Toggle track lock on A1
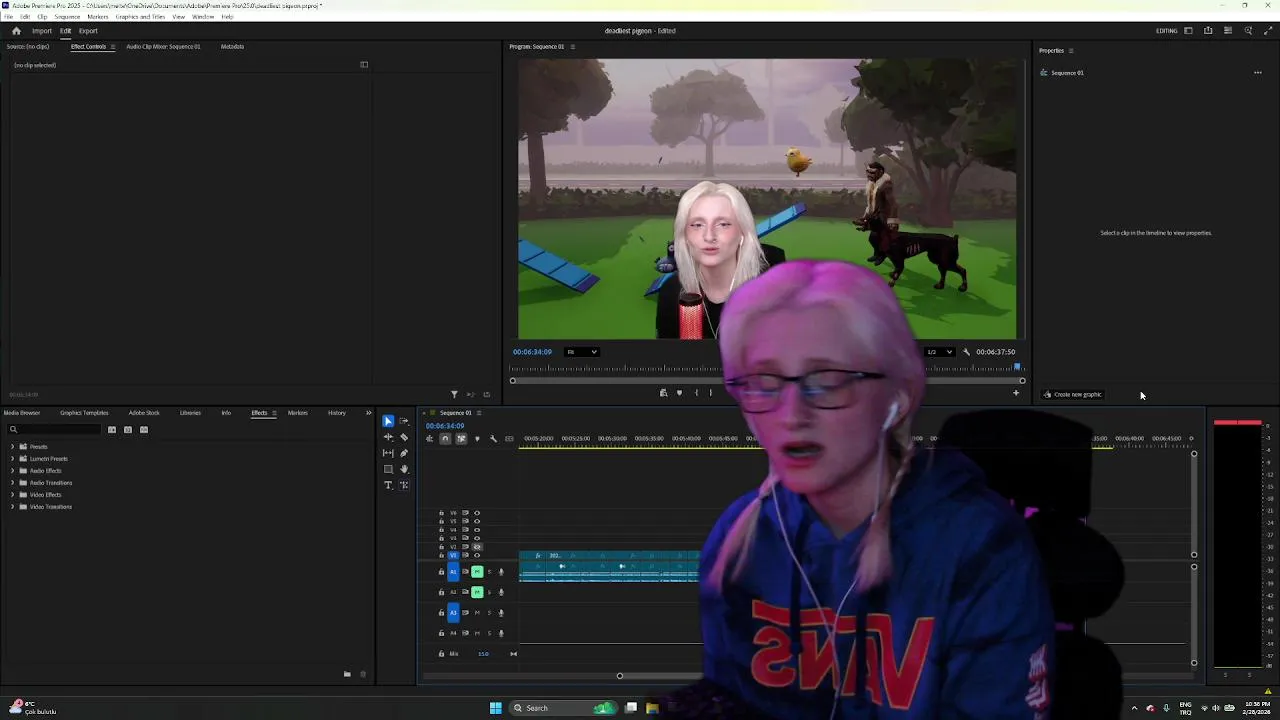This screenshot has width=1280, height=720. 441,571
